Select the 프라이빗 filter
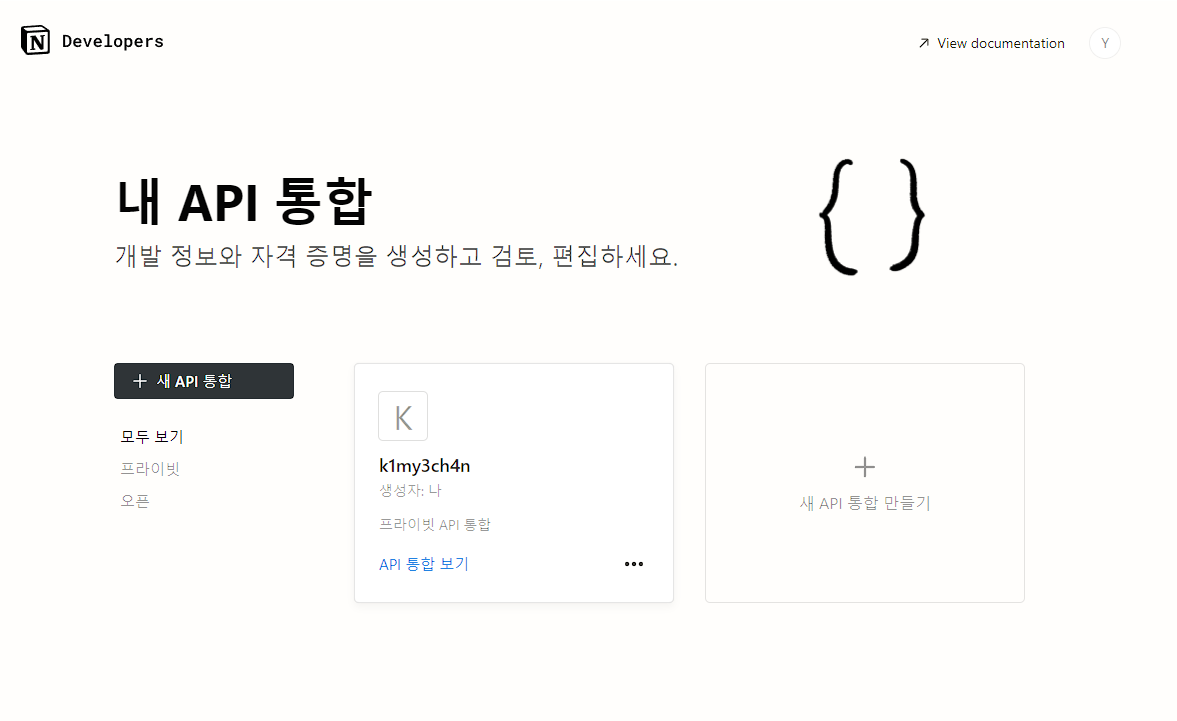 click(x=150, y=469)
